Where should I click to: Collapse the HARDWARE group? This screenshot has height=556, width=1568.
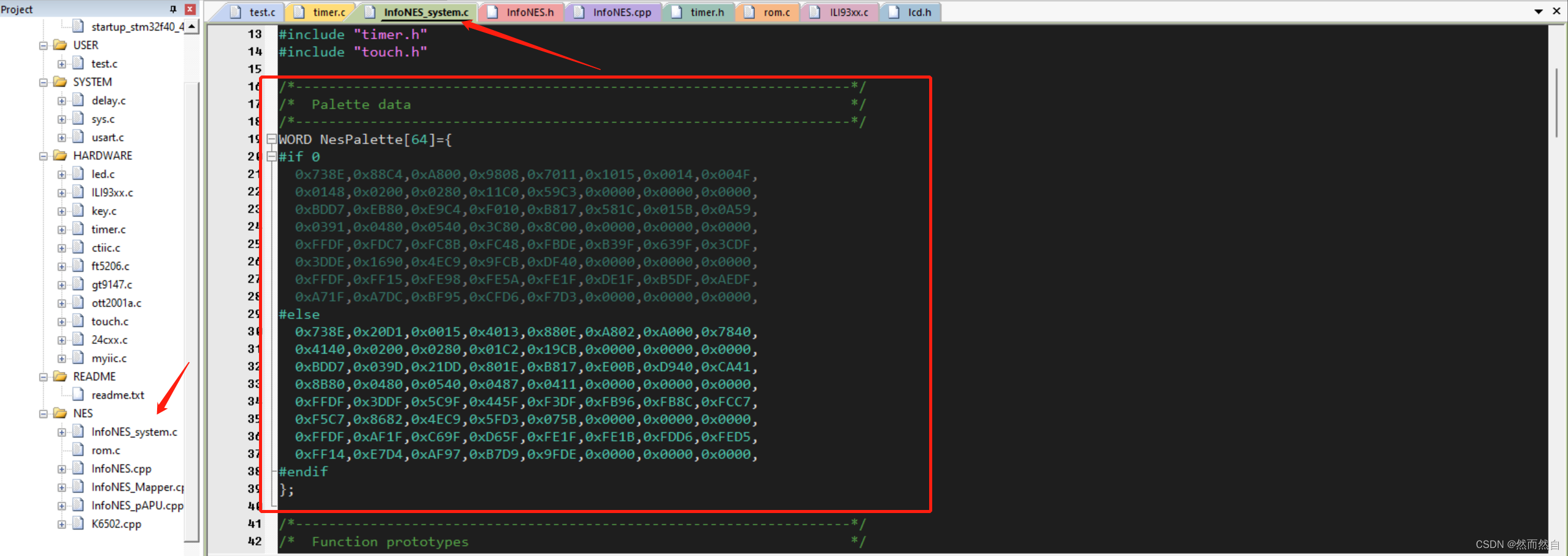(44, 156)
